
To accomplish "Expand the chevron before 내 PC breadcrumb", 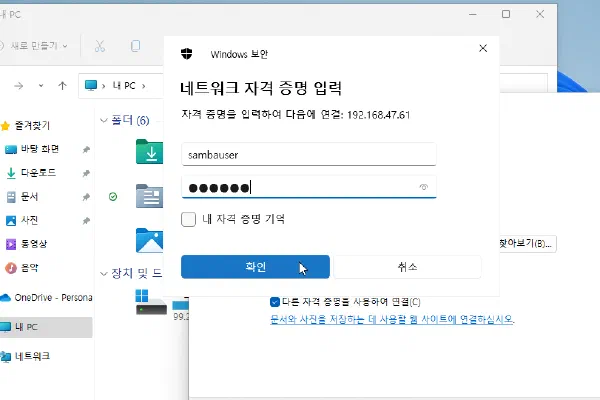I will pos(104,86).
